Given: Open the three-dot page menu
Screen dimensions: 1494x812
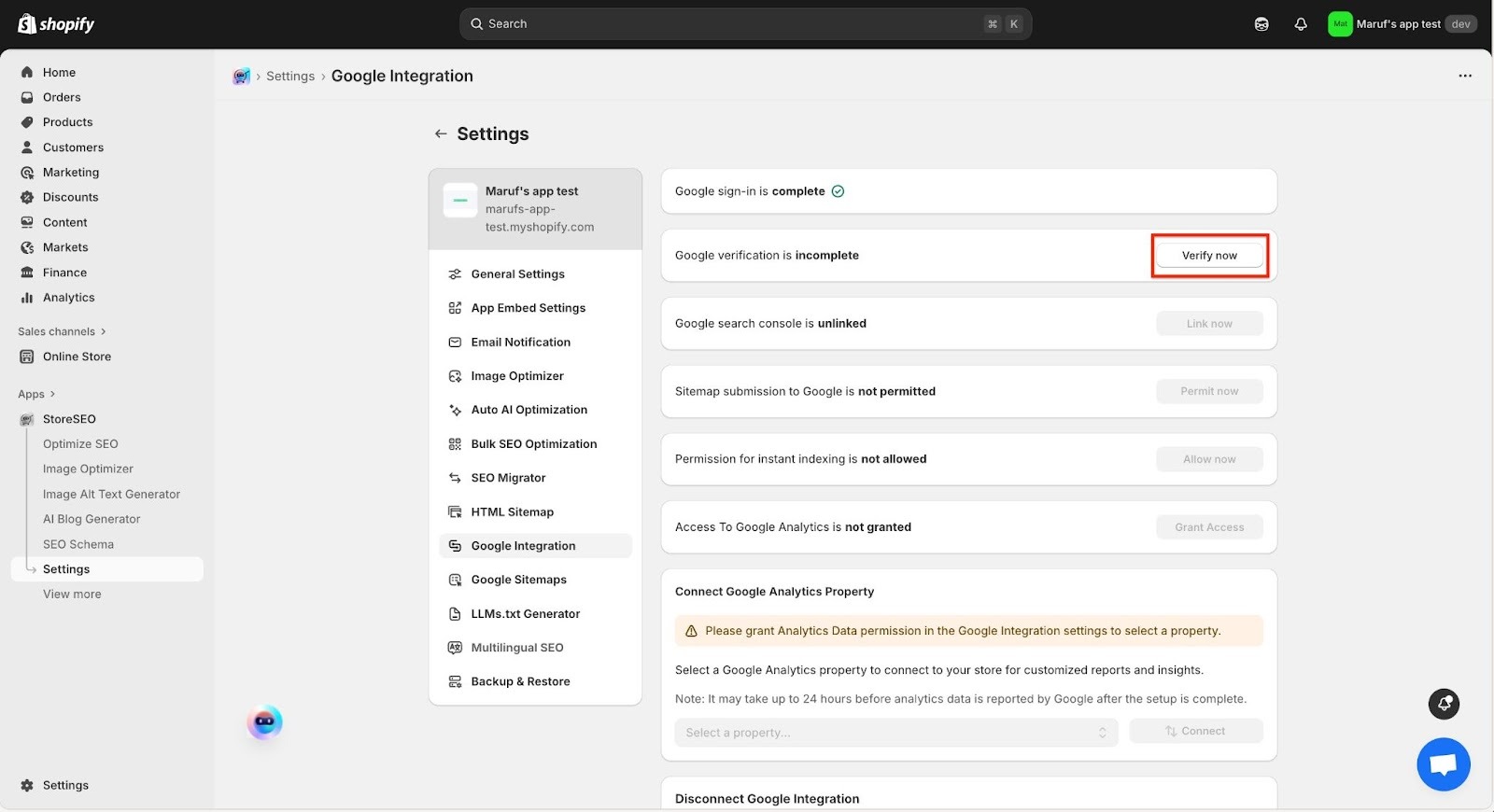Looking at the screenshot, I should [1465, 76].
